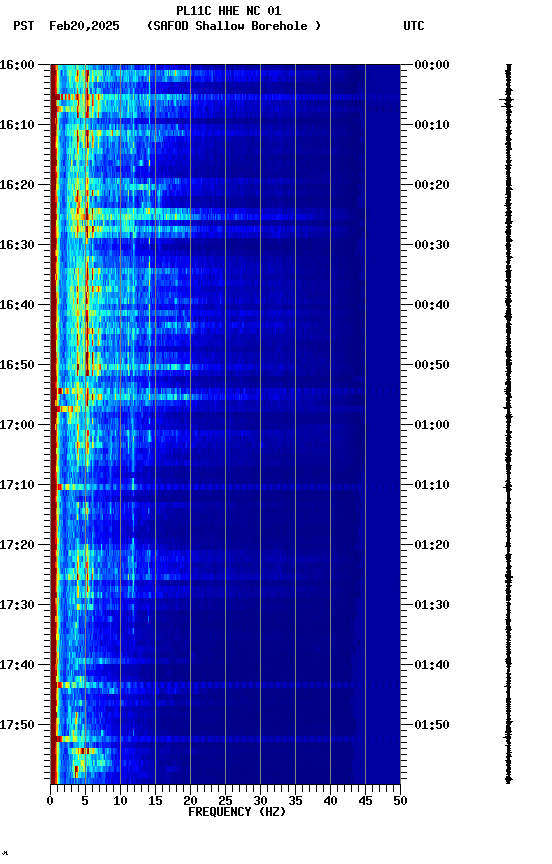Click the 16:10 PST time label
The height and width of the screenshot is (864, 552).
point(17,125)
